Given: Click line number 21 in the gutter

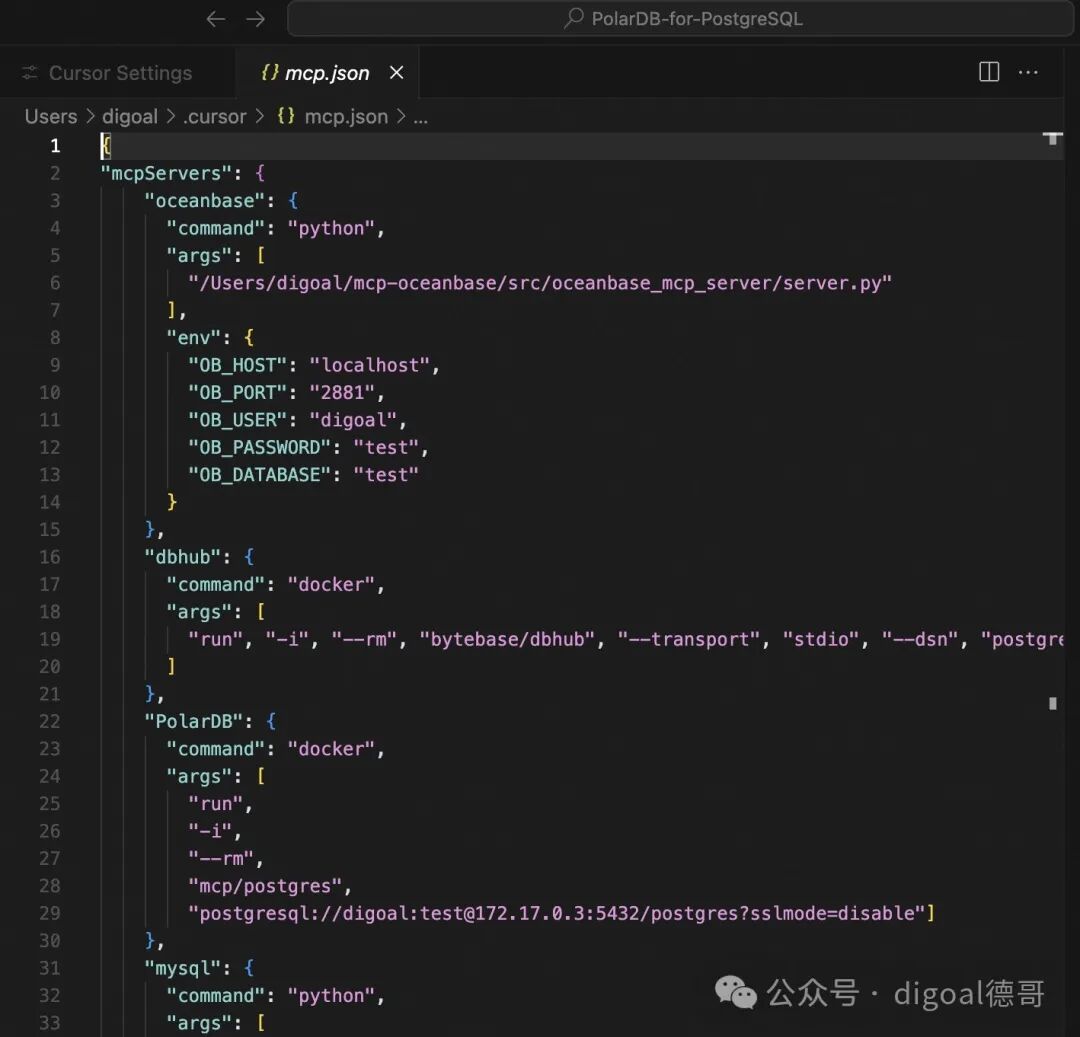Looking at the screenshot, I should tap(50, 694).
